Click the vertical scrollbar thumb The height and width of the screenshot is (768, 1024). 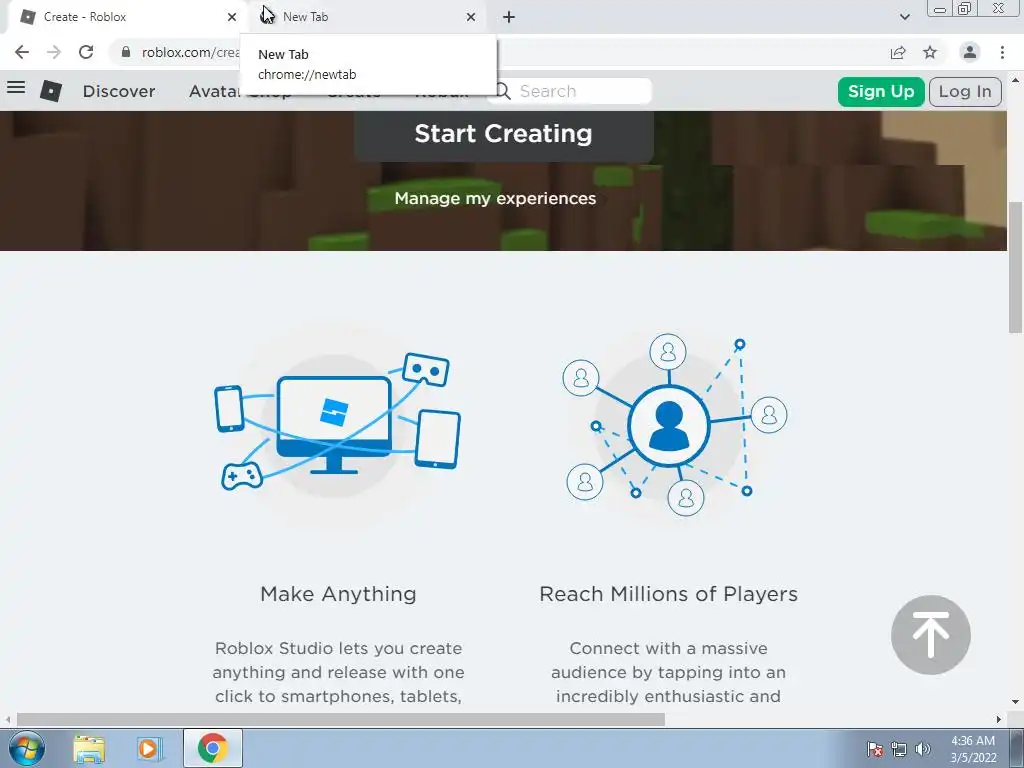coord(1016,268)
